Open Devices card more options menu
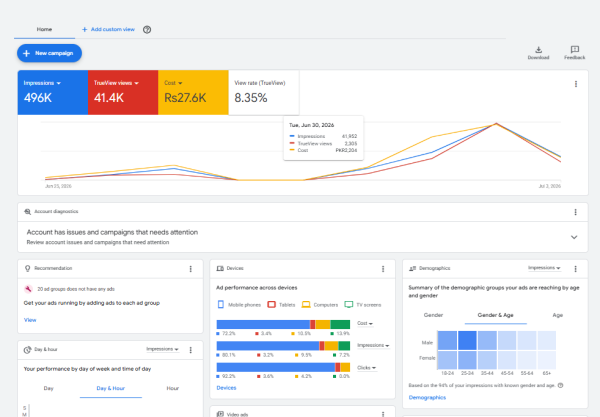This screenshot has width=600, height=417. [x=383, y=269]
